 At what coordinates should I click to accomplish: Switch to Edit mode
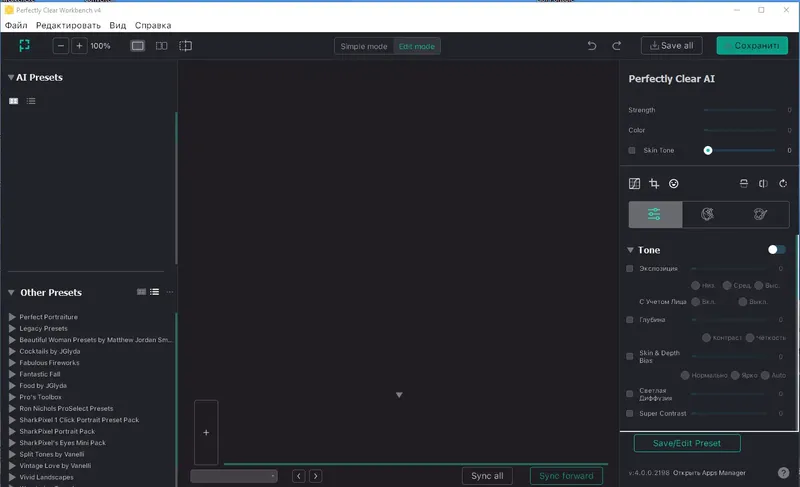click(417, 46)
